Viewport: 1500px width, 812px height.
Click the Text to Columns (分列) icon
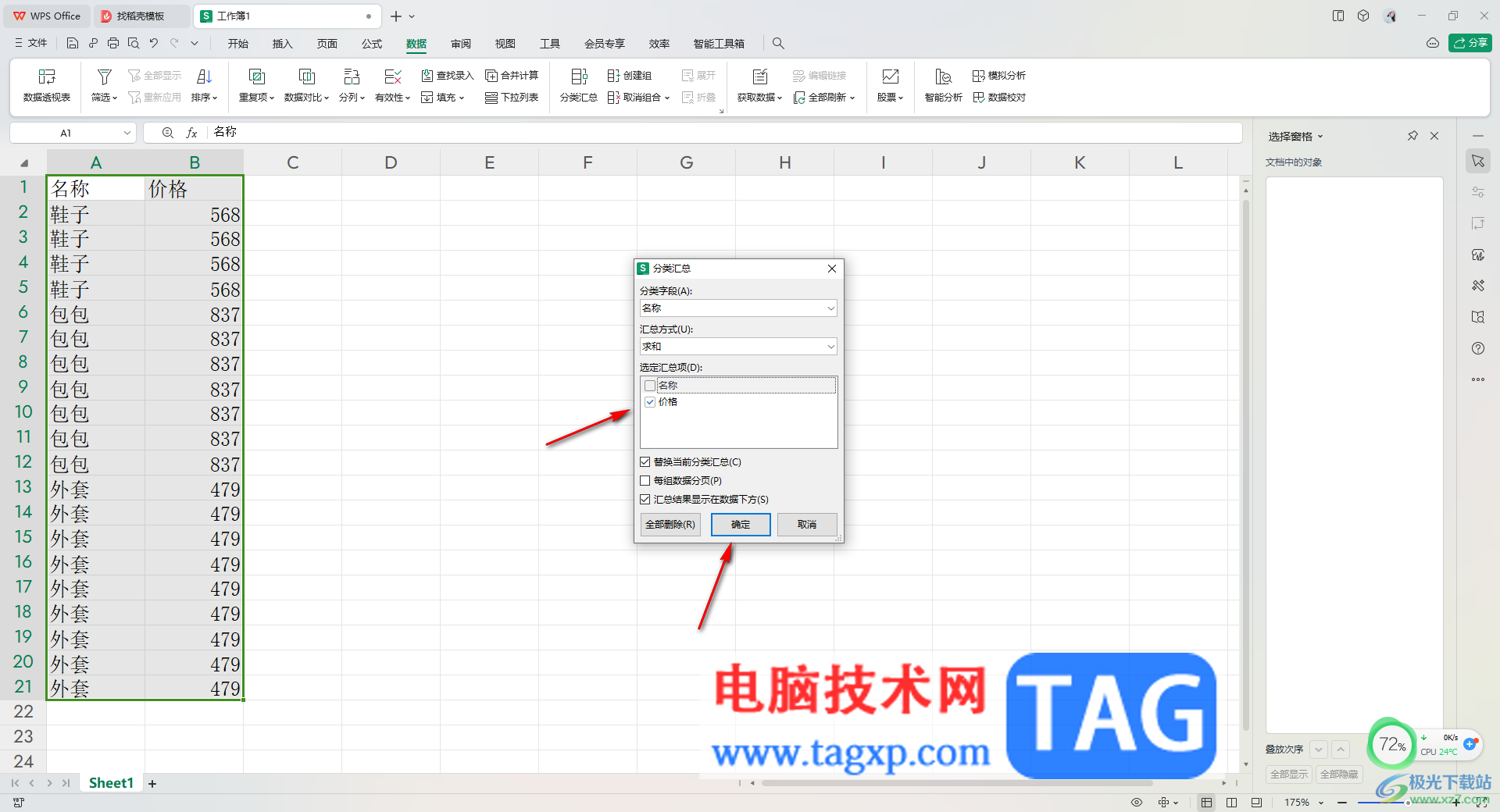tap(352, 77)
